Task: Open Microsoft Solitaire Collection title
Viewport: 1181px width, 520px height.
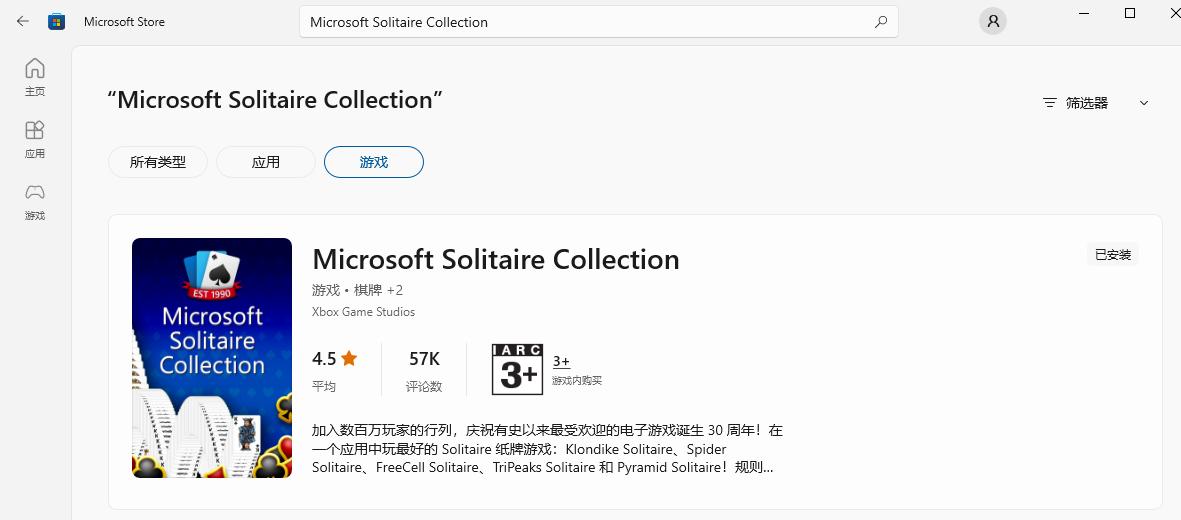Action: click(495, 259)
